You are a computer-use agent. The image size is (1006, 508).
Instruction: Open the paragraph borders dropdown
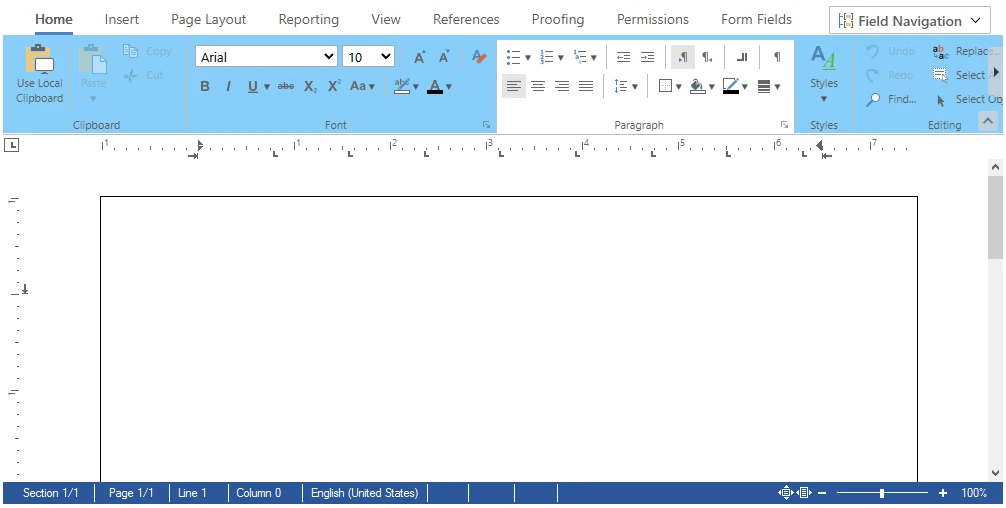pyautogui.click(x=670, y=86)
